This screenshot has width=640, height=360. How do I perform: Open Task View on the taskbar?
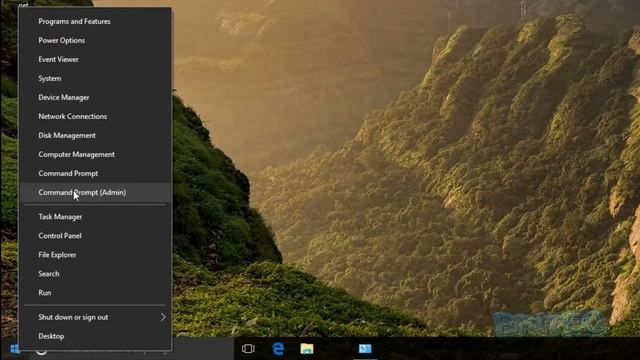tap(248, 349)
